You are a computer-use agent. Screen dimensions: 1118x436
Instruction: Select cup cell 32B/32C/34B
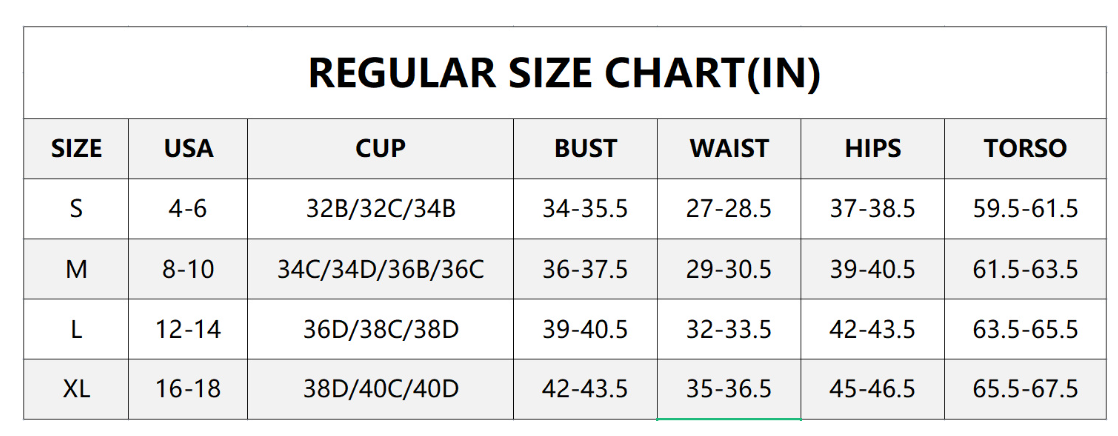click(380, 209)
